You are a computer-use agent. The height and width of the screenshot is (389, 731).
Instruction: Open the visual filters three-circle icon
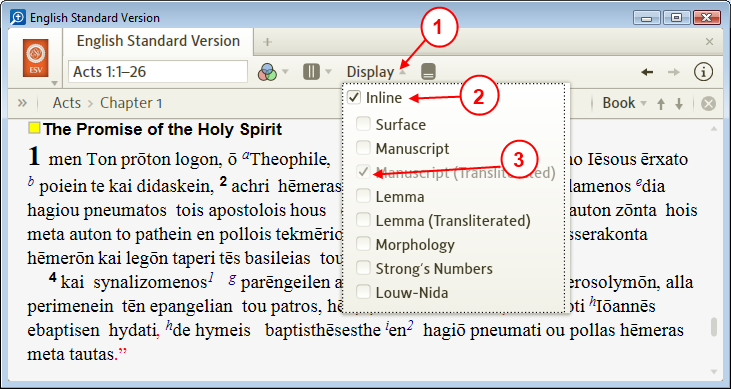(x=267, y=72)
